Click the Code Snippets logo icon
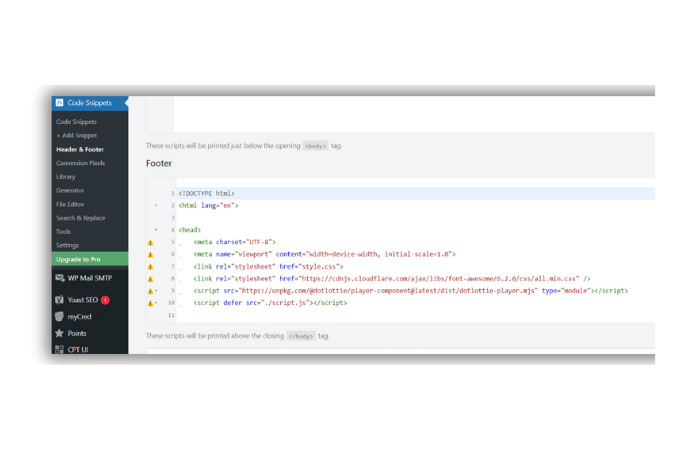Screen dimensions: 700x450 tap(59, 103)
